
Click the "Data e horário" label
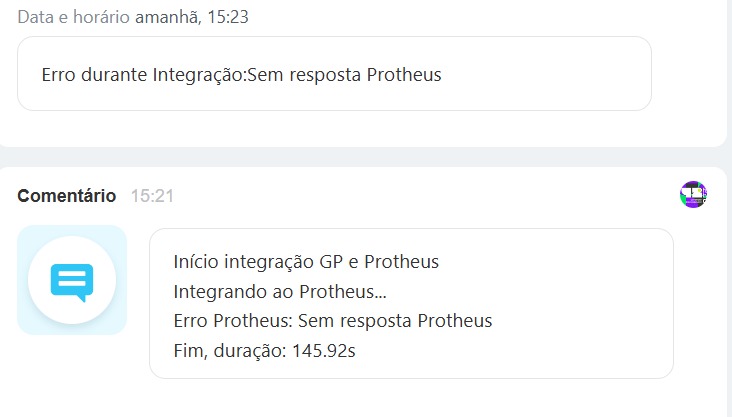(x=74, y=18)
